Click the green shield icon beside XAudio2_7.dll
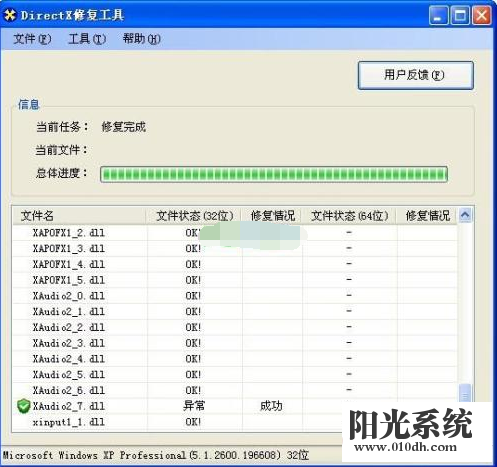Viewport: 497px width, 467px height. coord(23,406)
